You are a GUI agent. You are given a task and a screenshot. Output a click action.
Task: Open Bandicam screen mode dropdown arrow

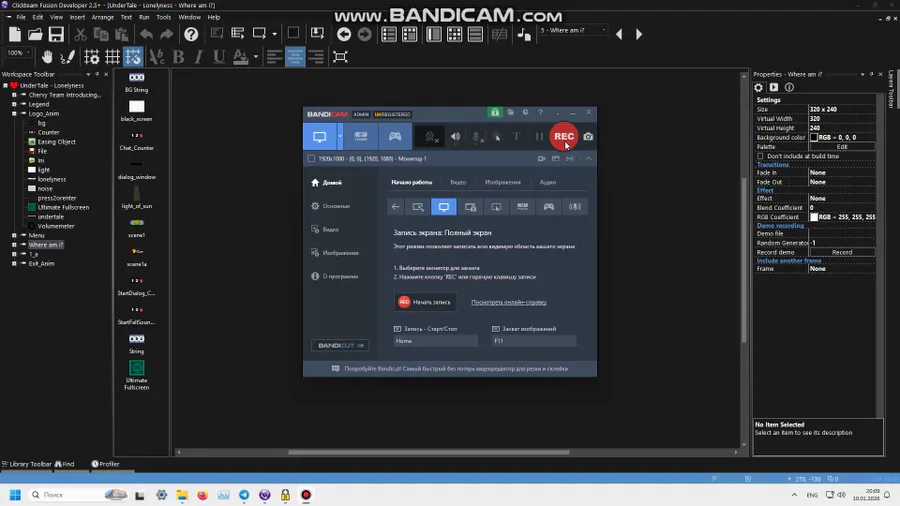(x=340, y=137)
